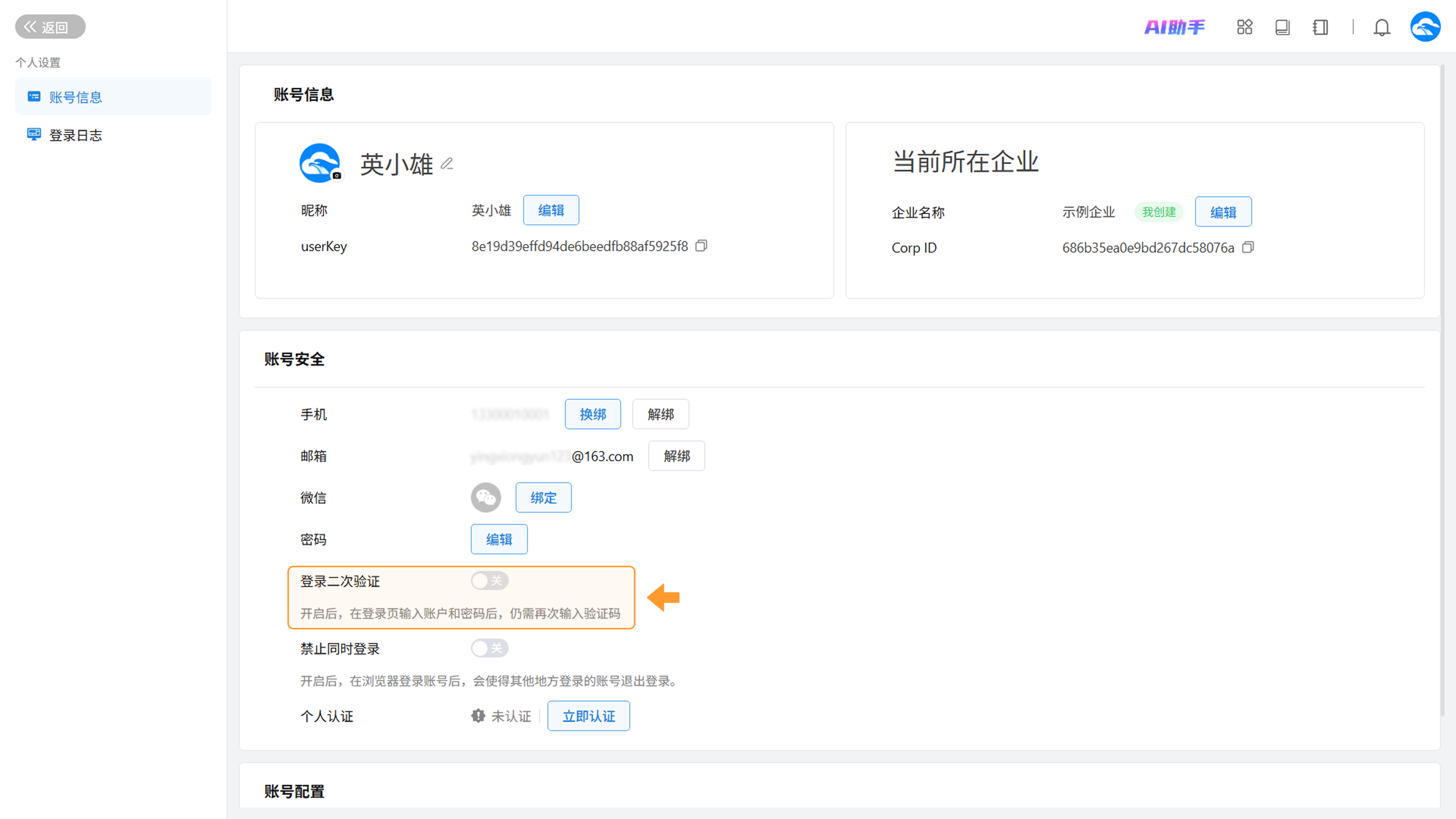This screenshot has height=819, width=1456.
Task: Enable 登录二次验证 toggle
Action: point(490,581)
